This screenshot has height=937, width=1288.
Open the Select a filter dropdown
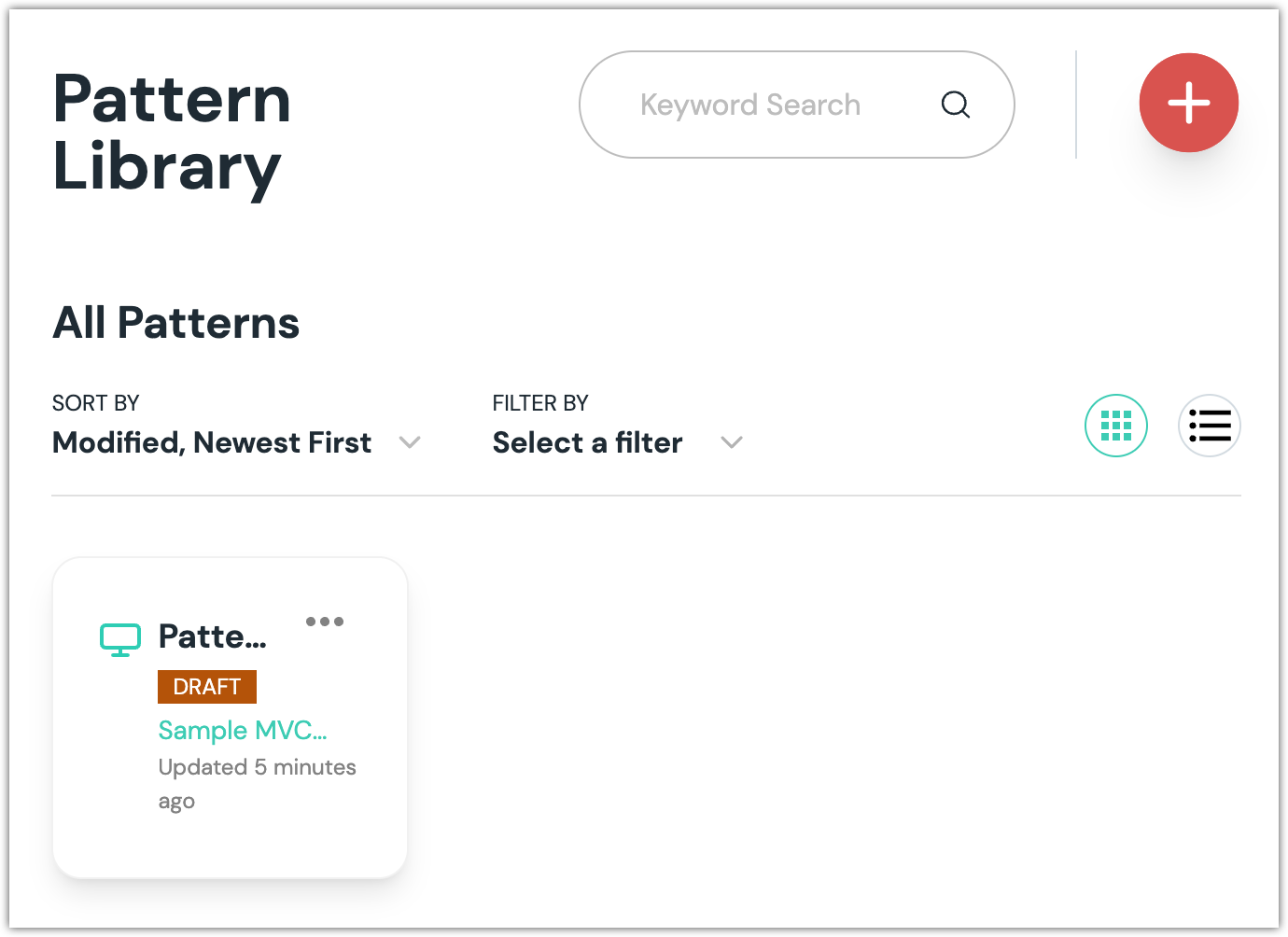tap(617, 442)
